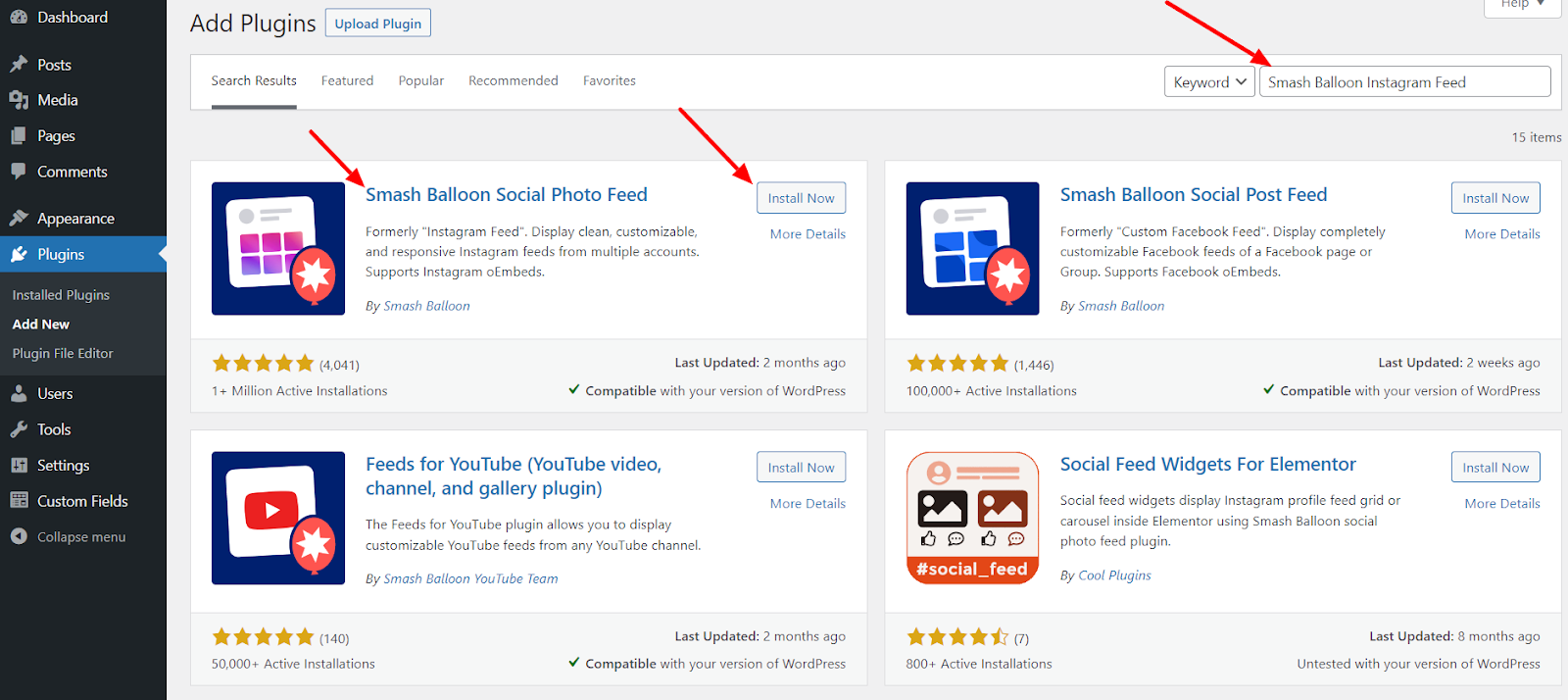
Task: Click the Settings sliders icon
Action: [19, 466]
